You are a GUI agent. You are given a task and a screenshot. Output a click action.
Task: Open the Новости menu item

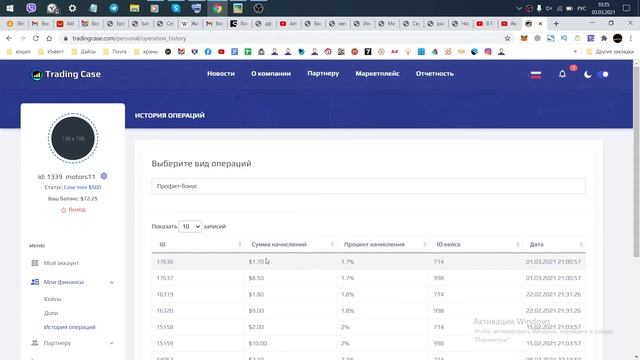(221, 73)
